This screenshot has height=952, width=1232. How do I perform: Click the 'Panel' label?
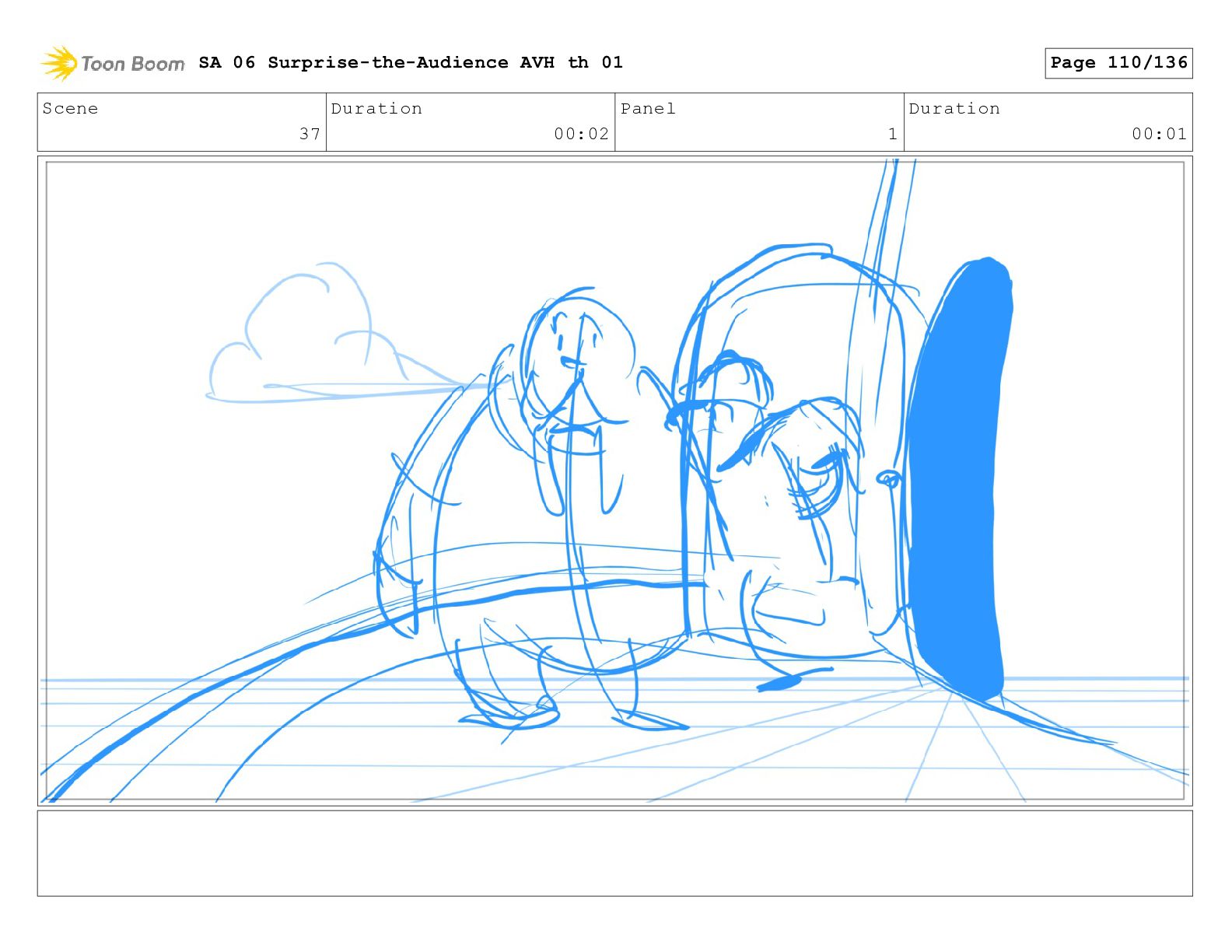pos(648,108)
